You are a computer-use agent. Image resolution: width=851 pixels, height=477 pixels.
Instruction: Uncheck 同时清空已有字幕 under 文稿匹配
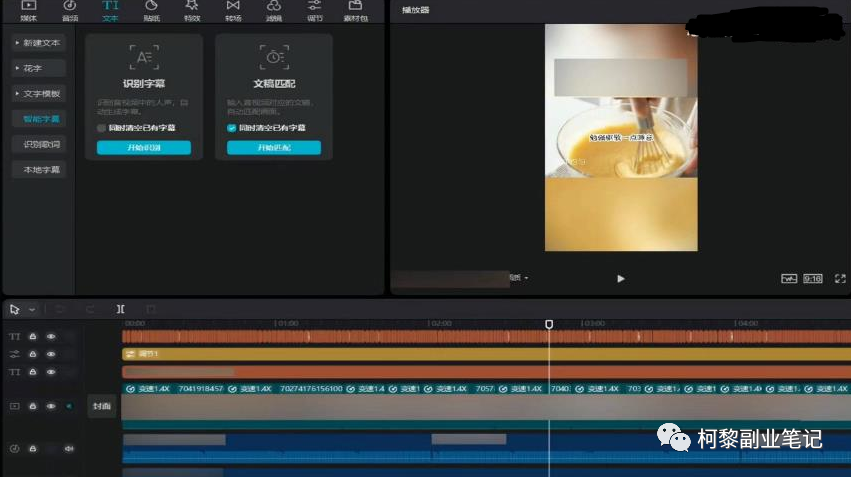click(232, 128)
